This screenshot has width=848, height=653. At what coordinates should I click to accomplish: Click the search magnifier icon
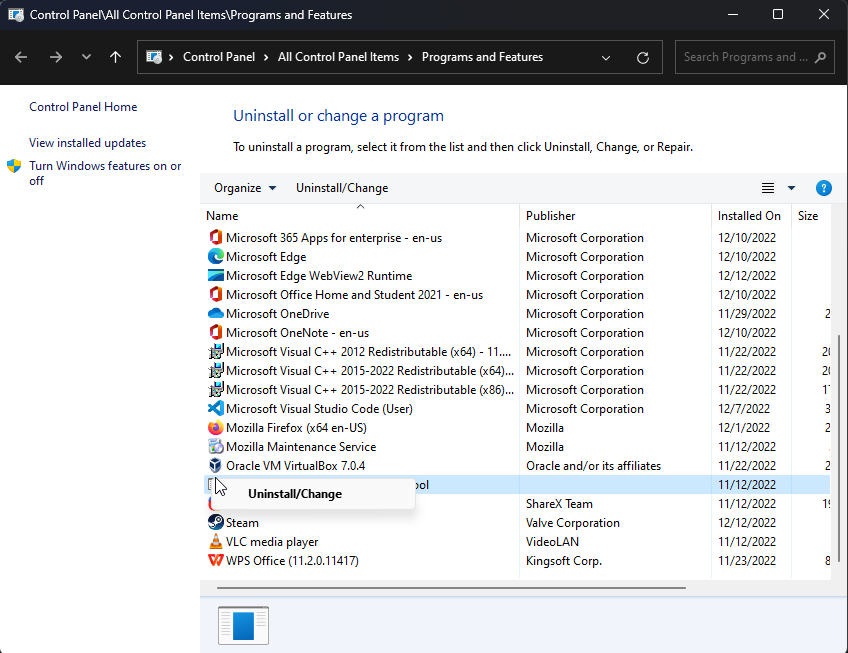[x=820, y=57]
